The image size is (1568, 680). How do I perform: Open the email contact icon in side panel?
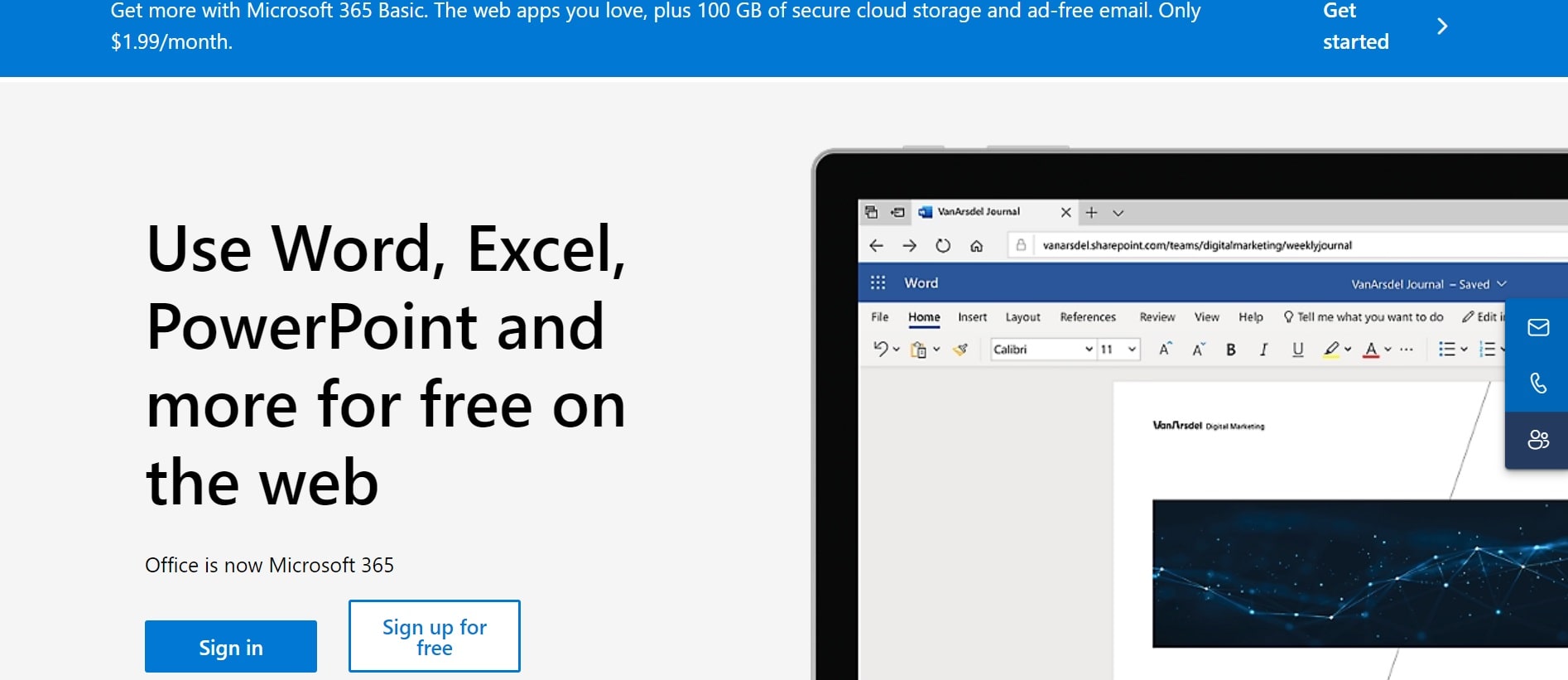[1538, 327]
